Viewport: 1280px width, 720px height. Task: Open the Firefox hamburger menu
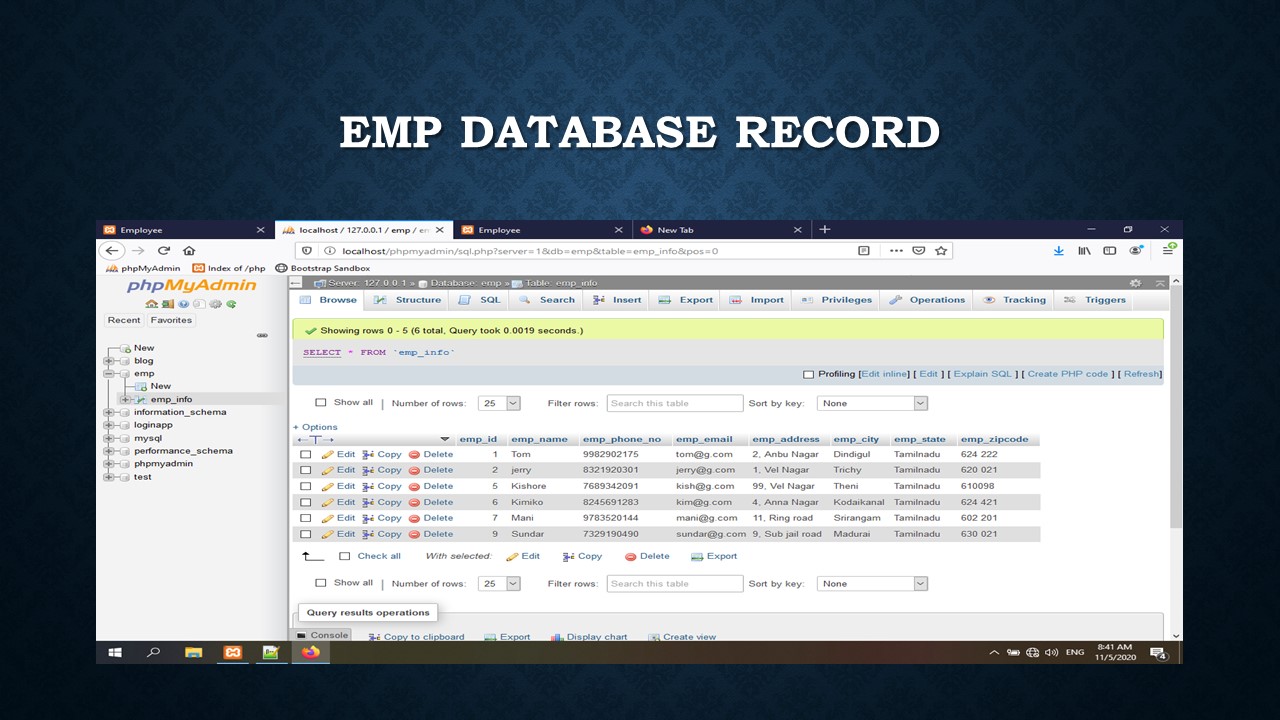coord(1167,251)
